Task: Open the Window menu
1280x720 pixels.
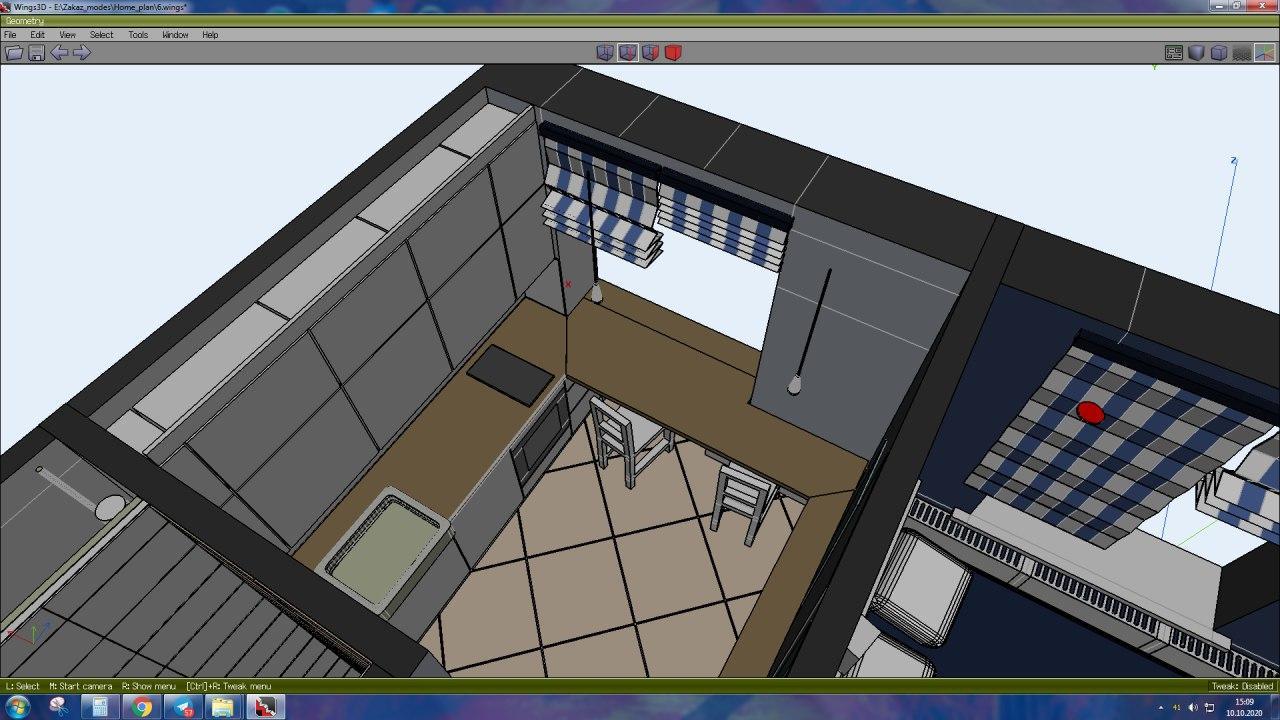Action: [174, 34]
